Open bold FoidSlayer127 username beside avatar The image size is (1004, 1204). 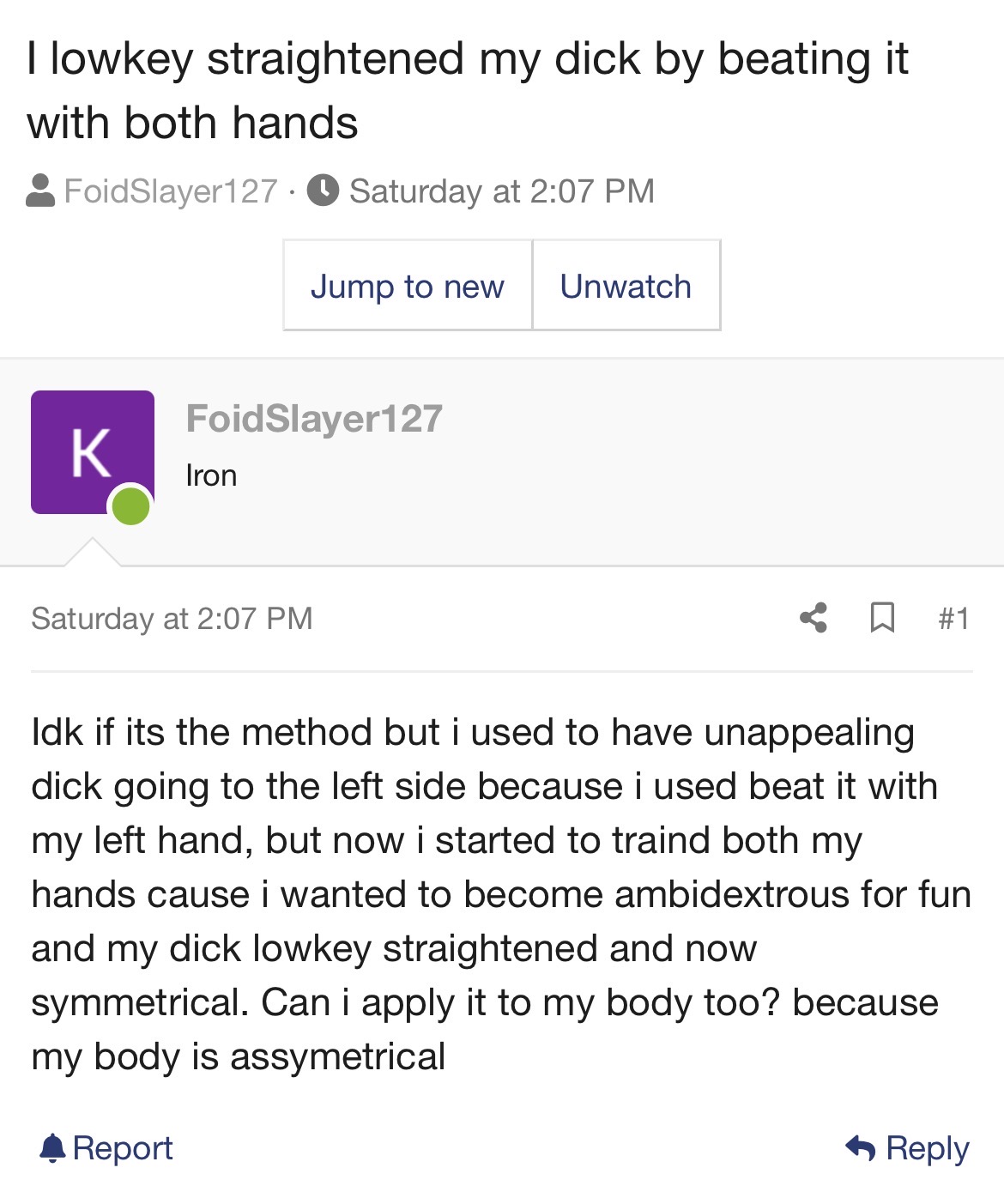point(314,419)
